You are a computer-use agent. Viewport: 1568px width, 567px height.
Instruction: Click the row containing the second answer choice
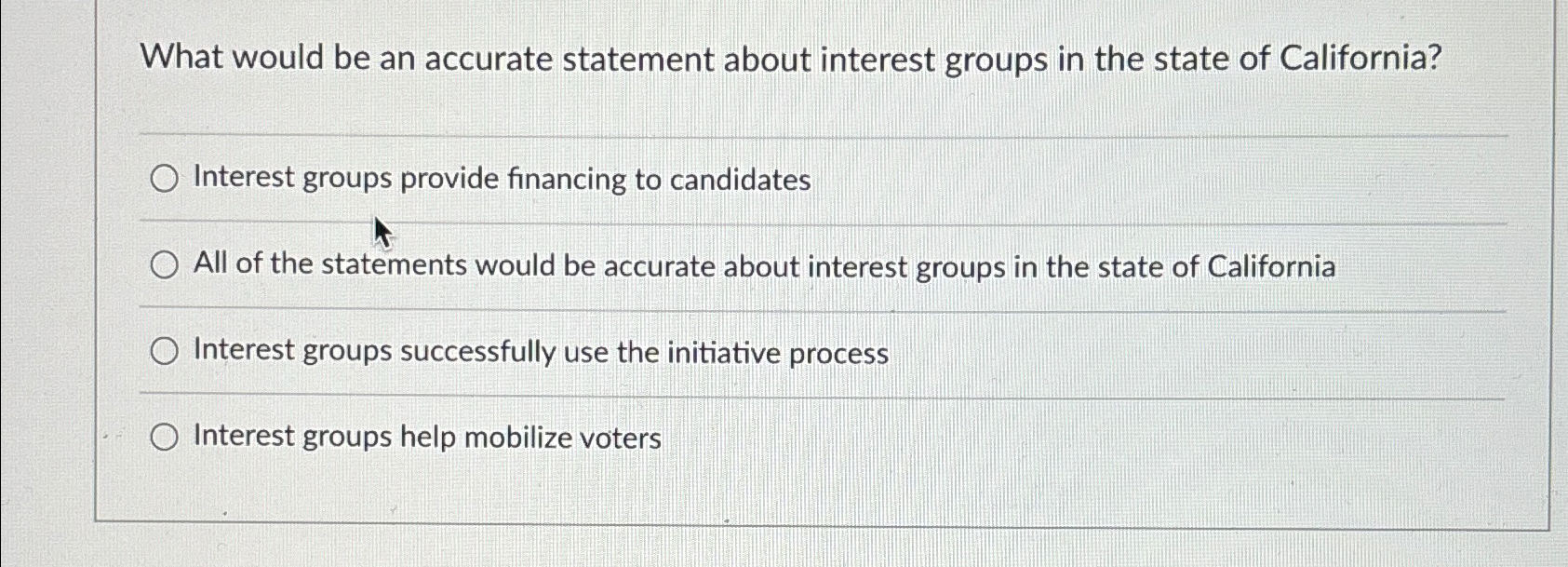click(x=763, y=266)
